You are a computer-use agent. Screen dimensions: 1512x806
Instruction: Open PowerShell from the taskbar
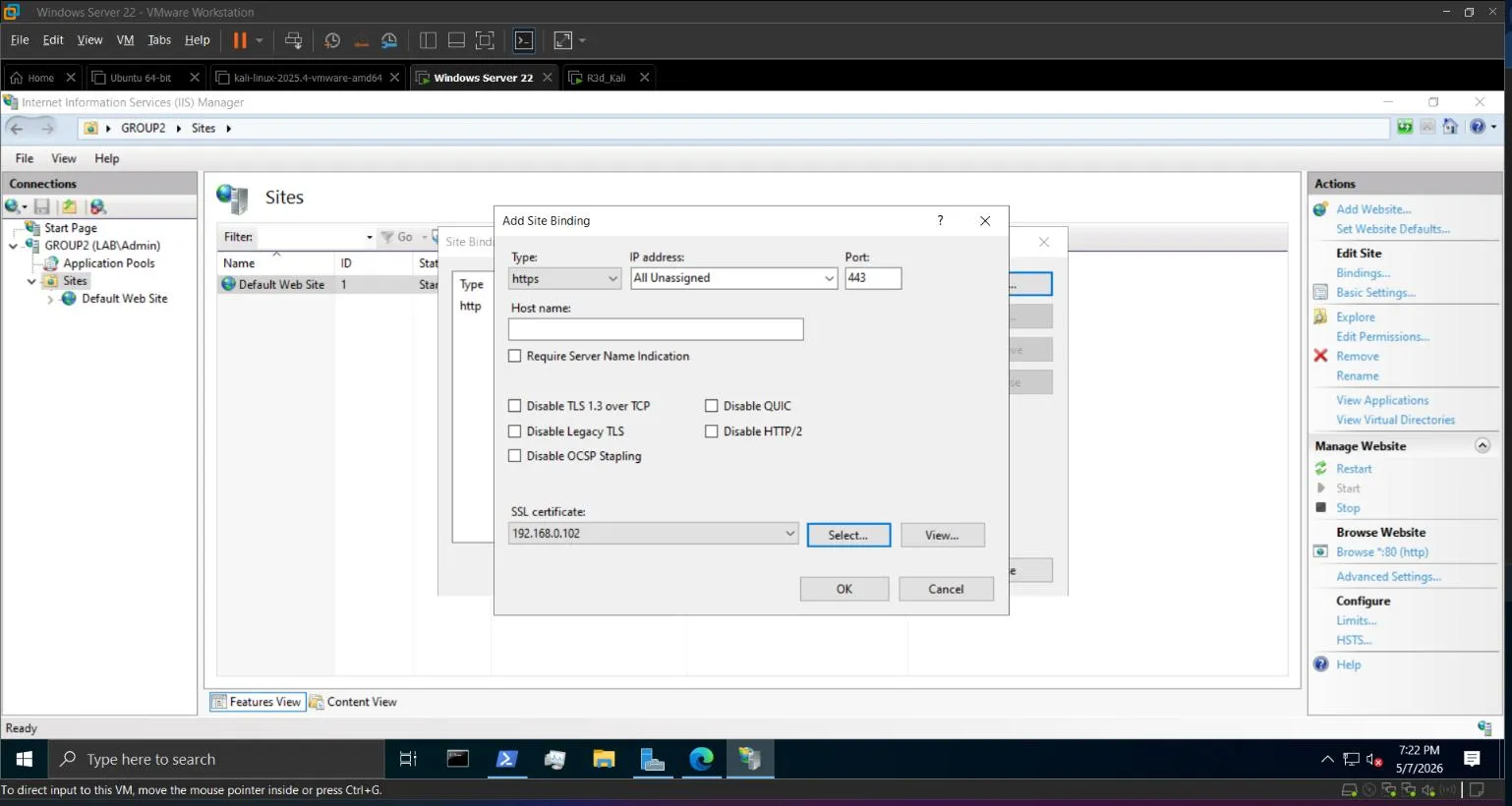pyautogui.click(x=506, y=759)
